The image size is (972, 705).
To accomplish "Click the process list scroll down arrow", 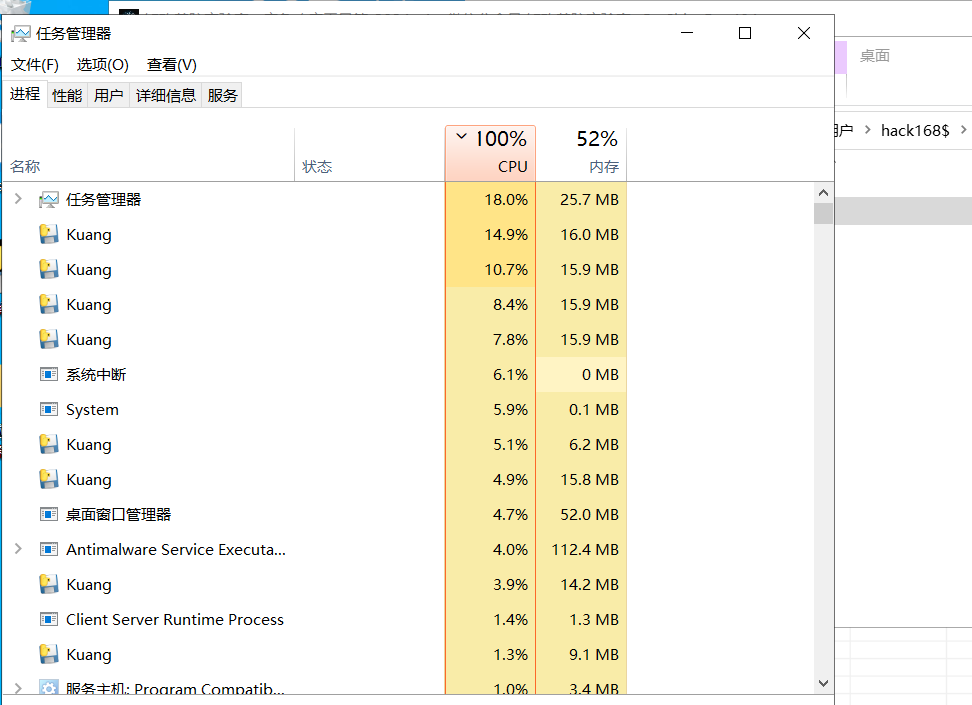I will pyautogui.click(x=823, y=683).
